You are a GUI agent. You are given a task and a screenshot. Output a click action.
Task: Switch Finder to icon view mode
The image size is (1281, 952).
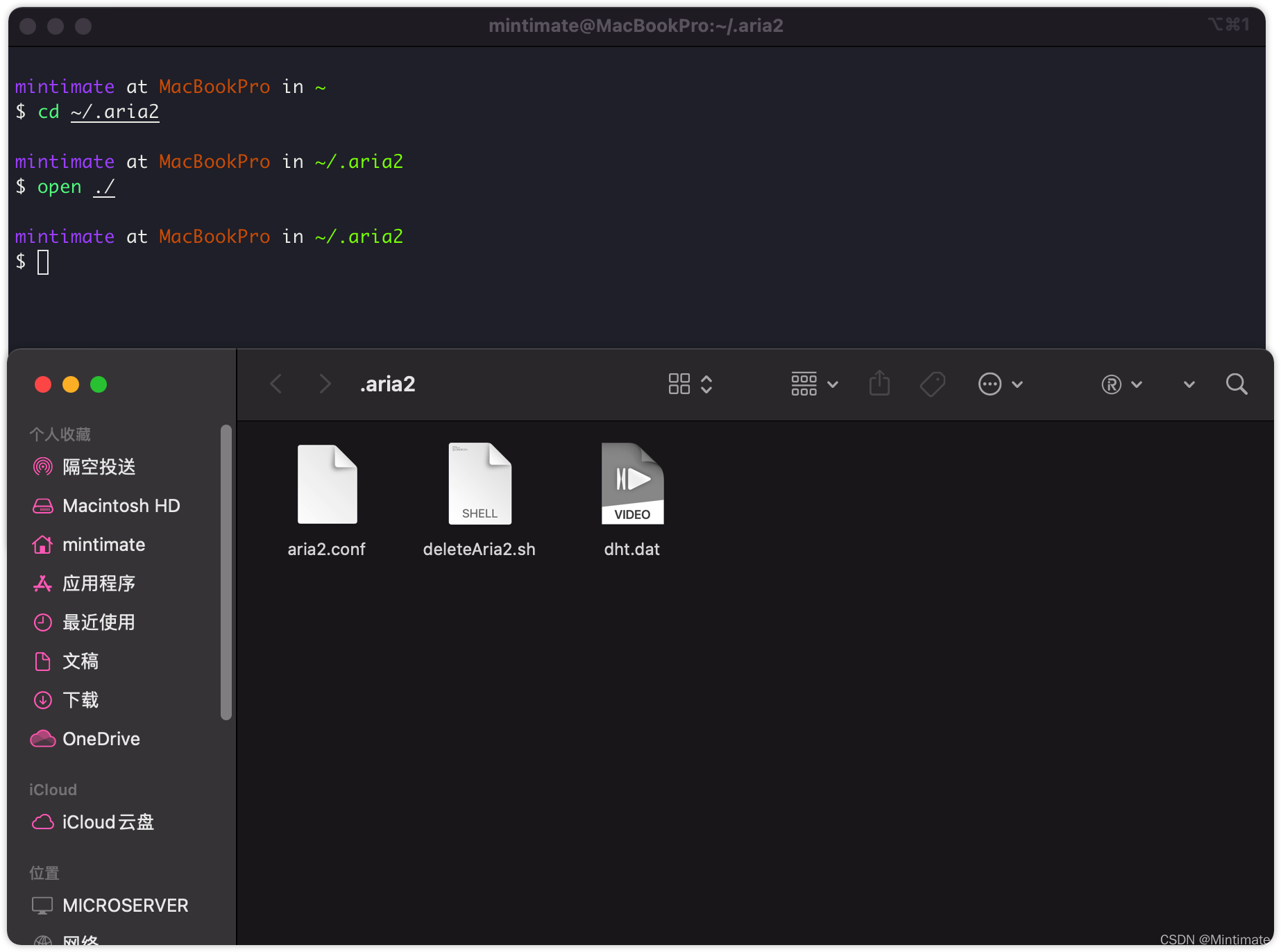pos(679,384)
